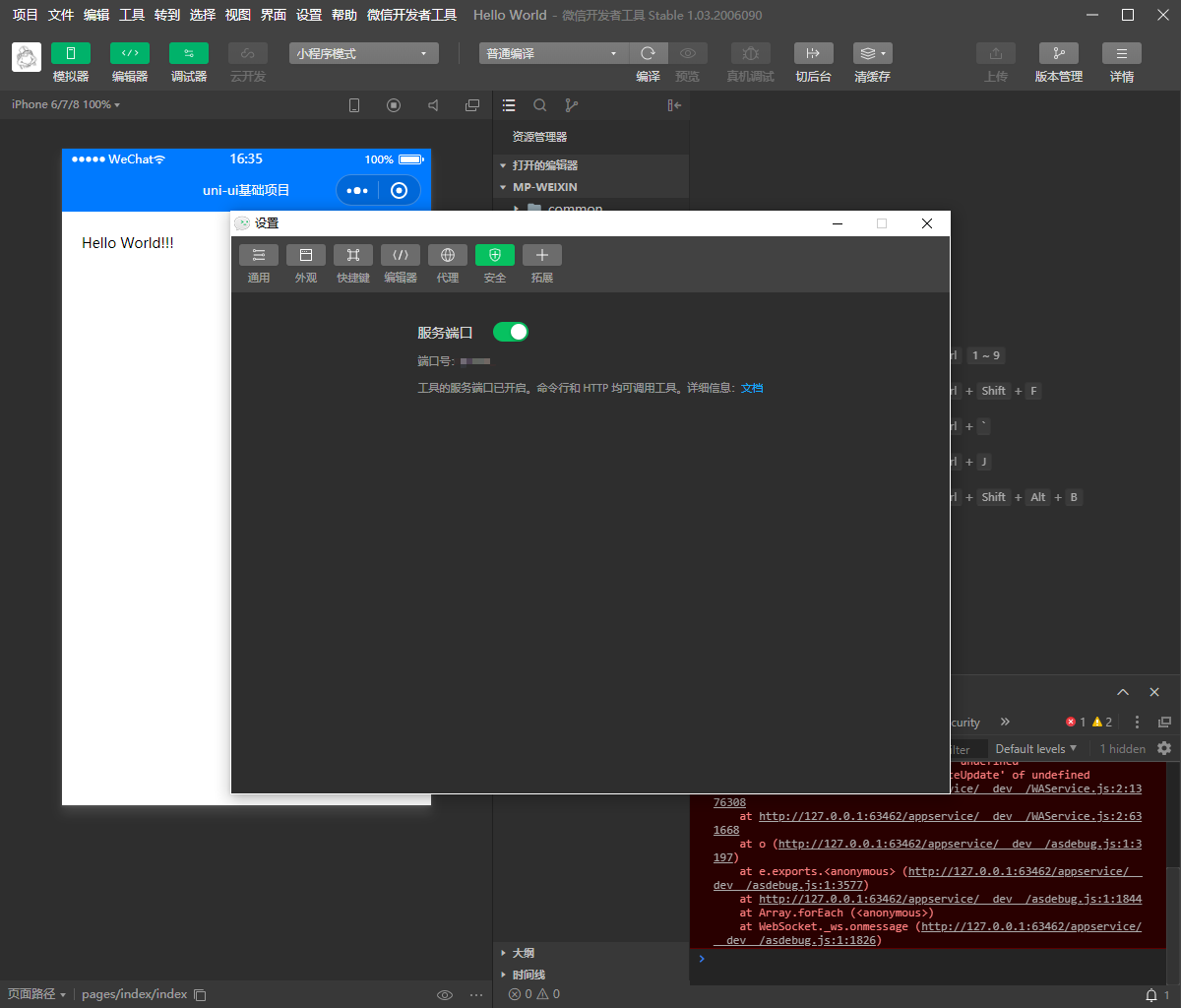Viewport: 1181px width, 1008px height.
Task: Open 真机调试 remote debug icon
Action: click(x=751, y=53)
